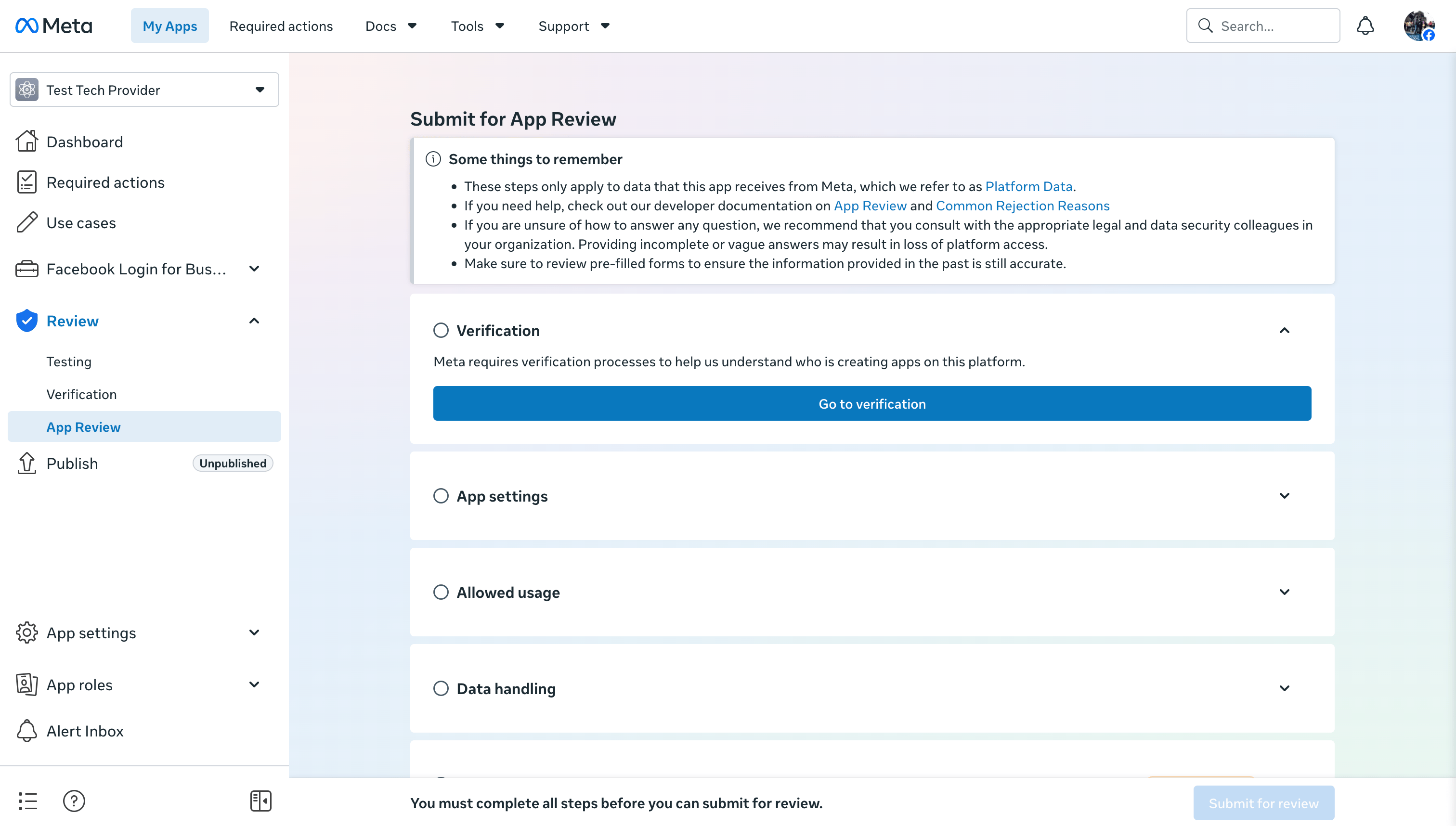Expand the App settings card chevron
This screenshot has height=826, width=1456.
click(1285, 496)
